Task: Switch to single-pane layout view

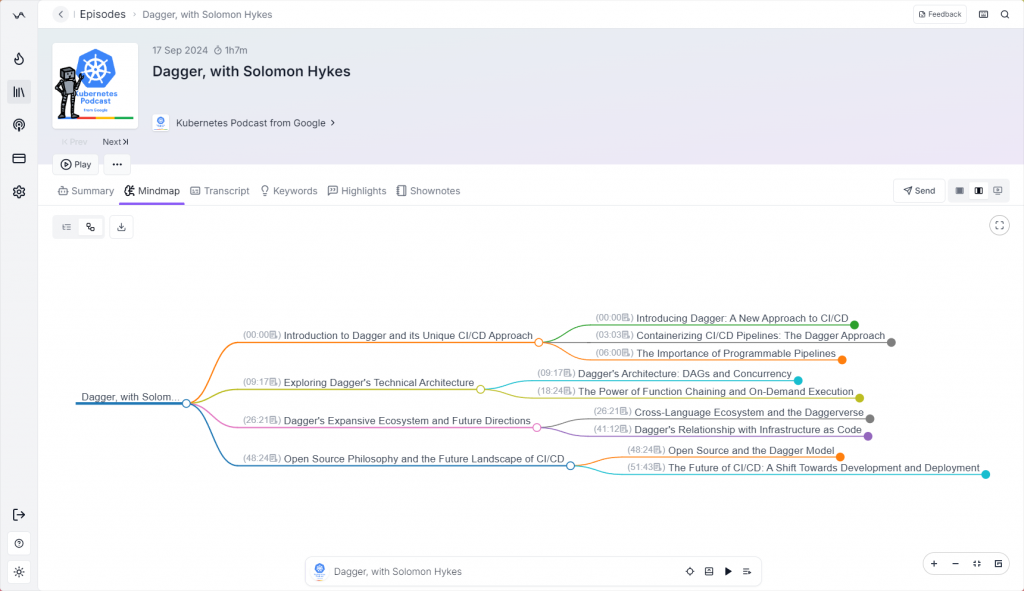Action: [x=960, y=190]
